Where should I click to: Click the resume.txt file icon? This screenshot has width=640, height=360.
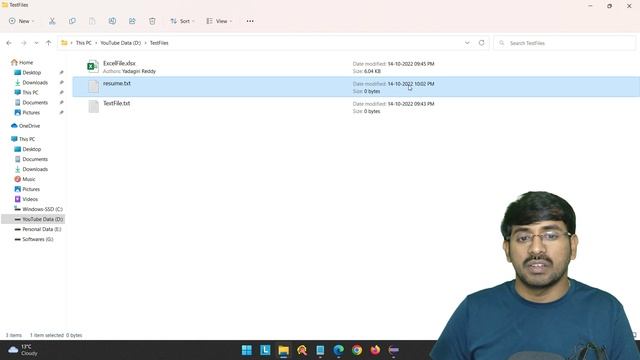click(x=93, y=87)
